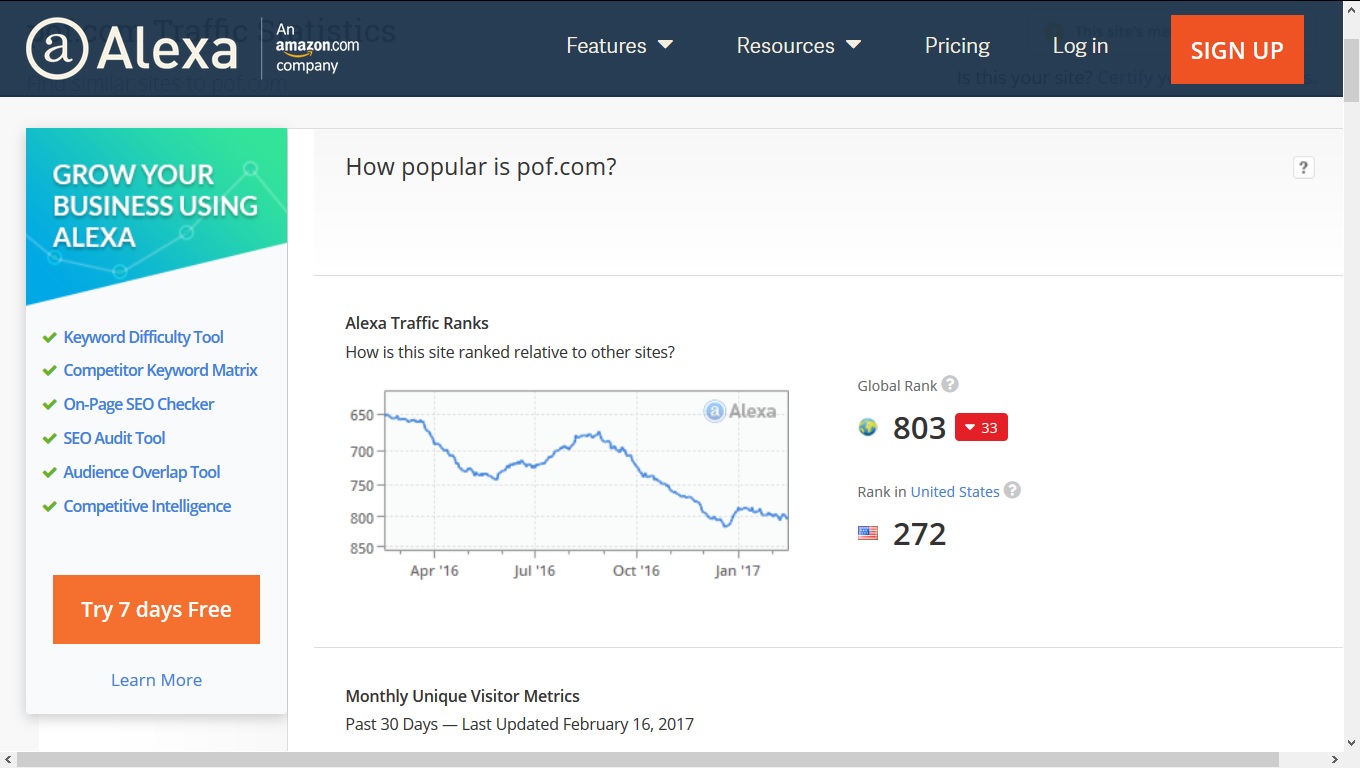Viewport: 1360px width, 768px height.
Task: Open the Pricing page
Action: tap(957, 46)
